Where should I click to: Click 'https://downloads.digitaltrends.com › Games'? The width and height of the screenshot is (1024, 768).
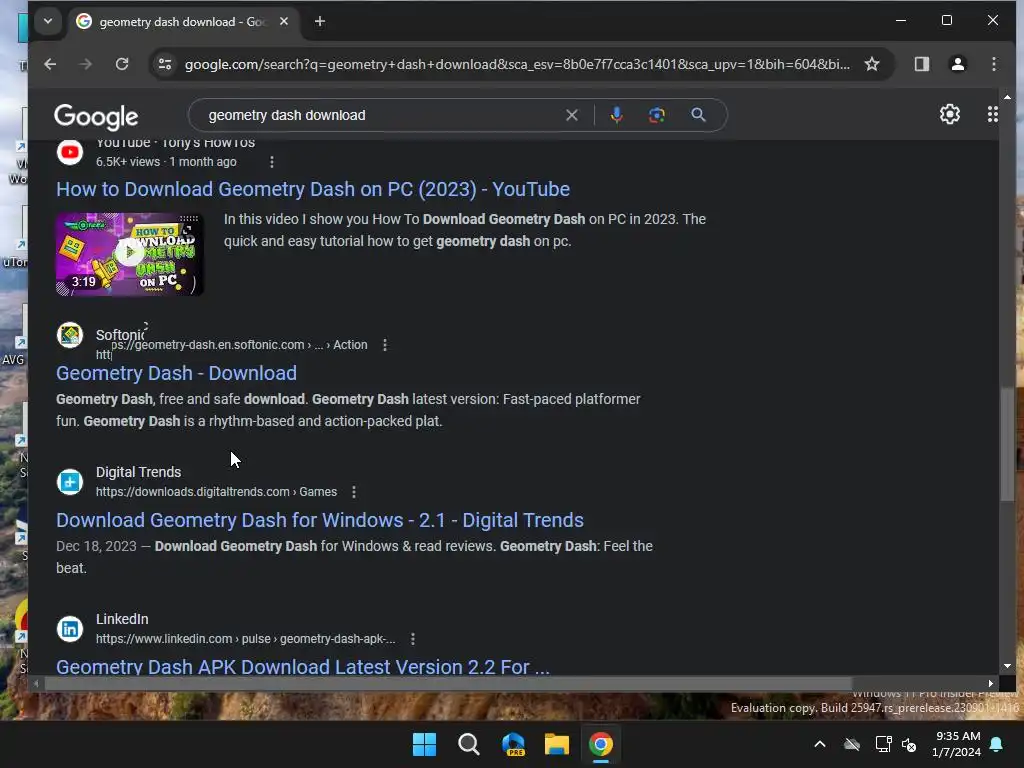pyautogui.click(x=216, y=492)
